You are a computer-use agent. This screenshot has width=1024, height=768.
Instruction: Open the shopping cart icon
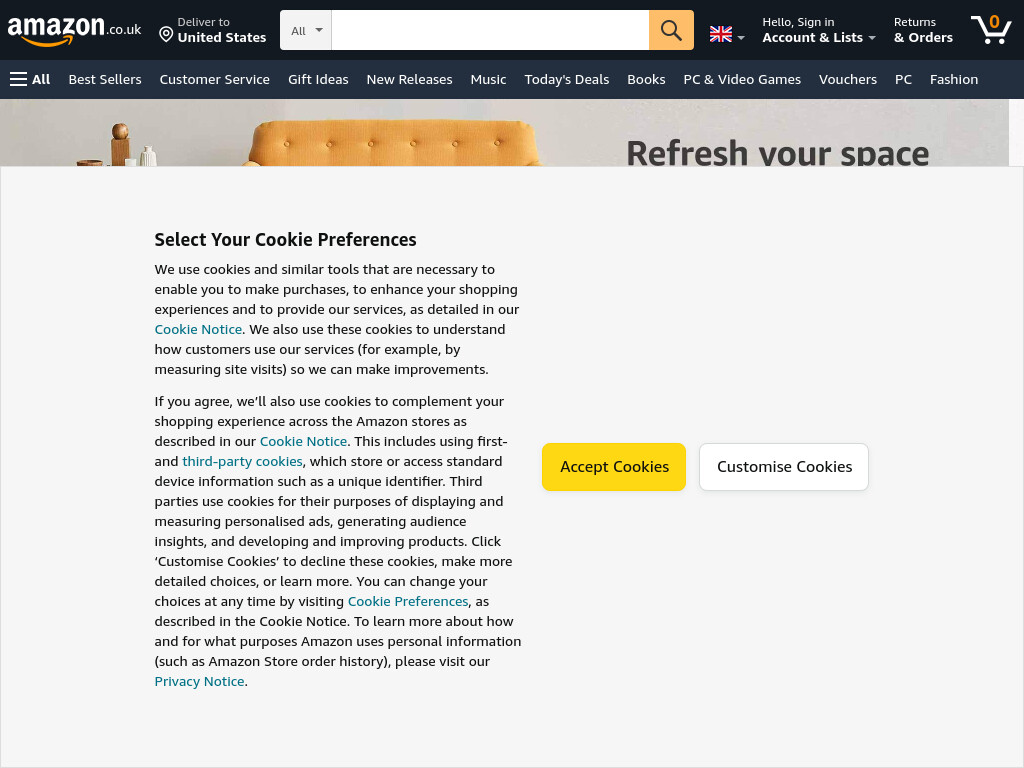pyautogui.click(x=991, y=30)
